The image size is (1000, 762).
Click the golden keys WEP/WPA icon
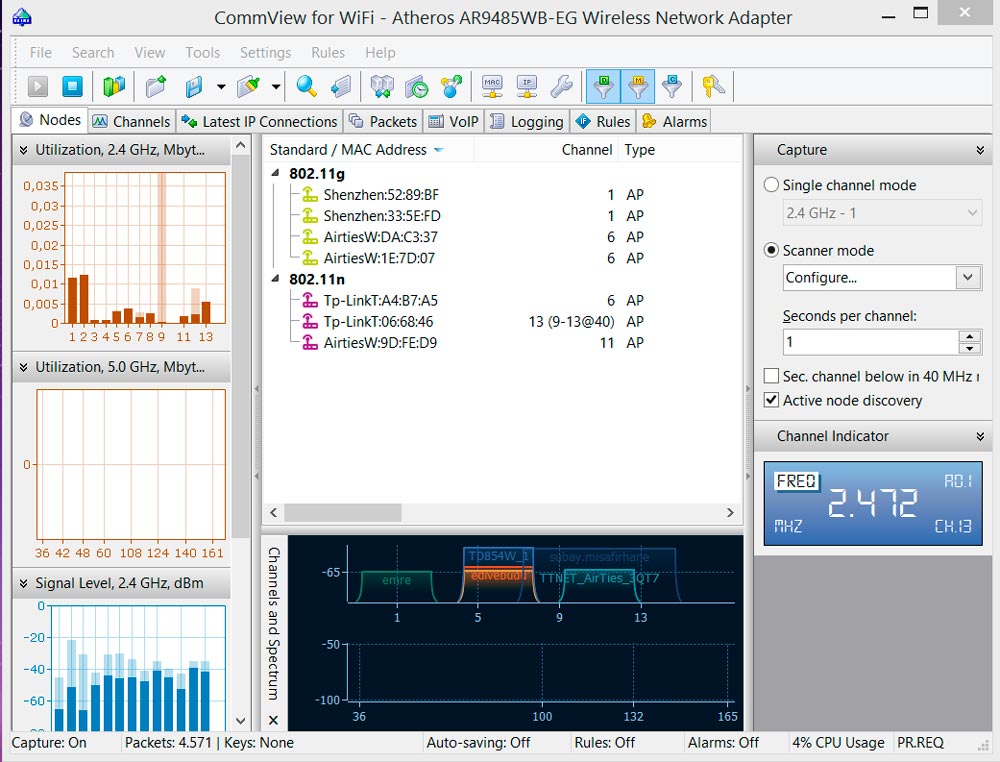click(713, 86)
